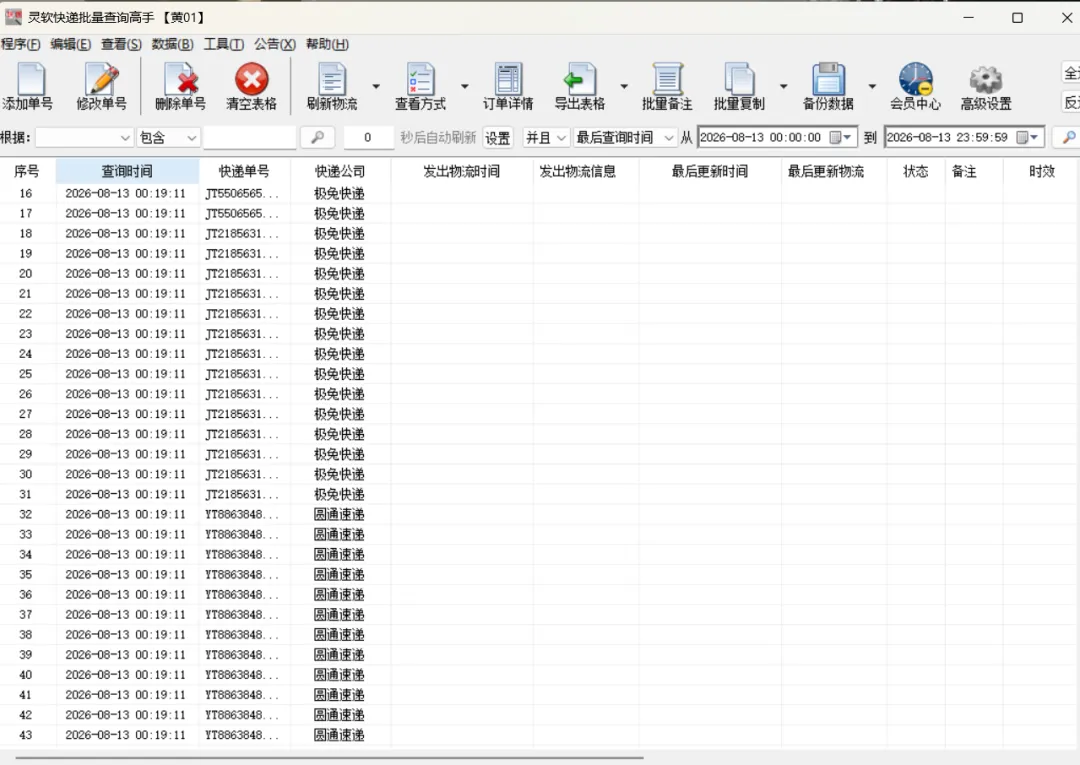Open the 并且 logic dropdown
1080x765 pixels.
tap(546, 138)
